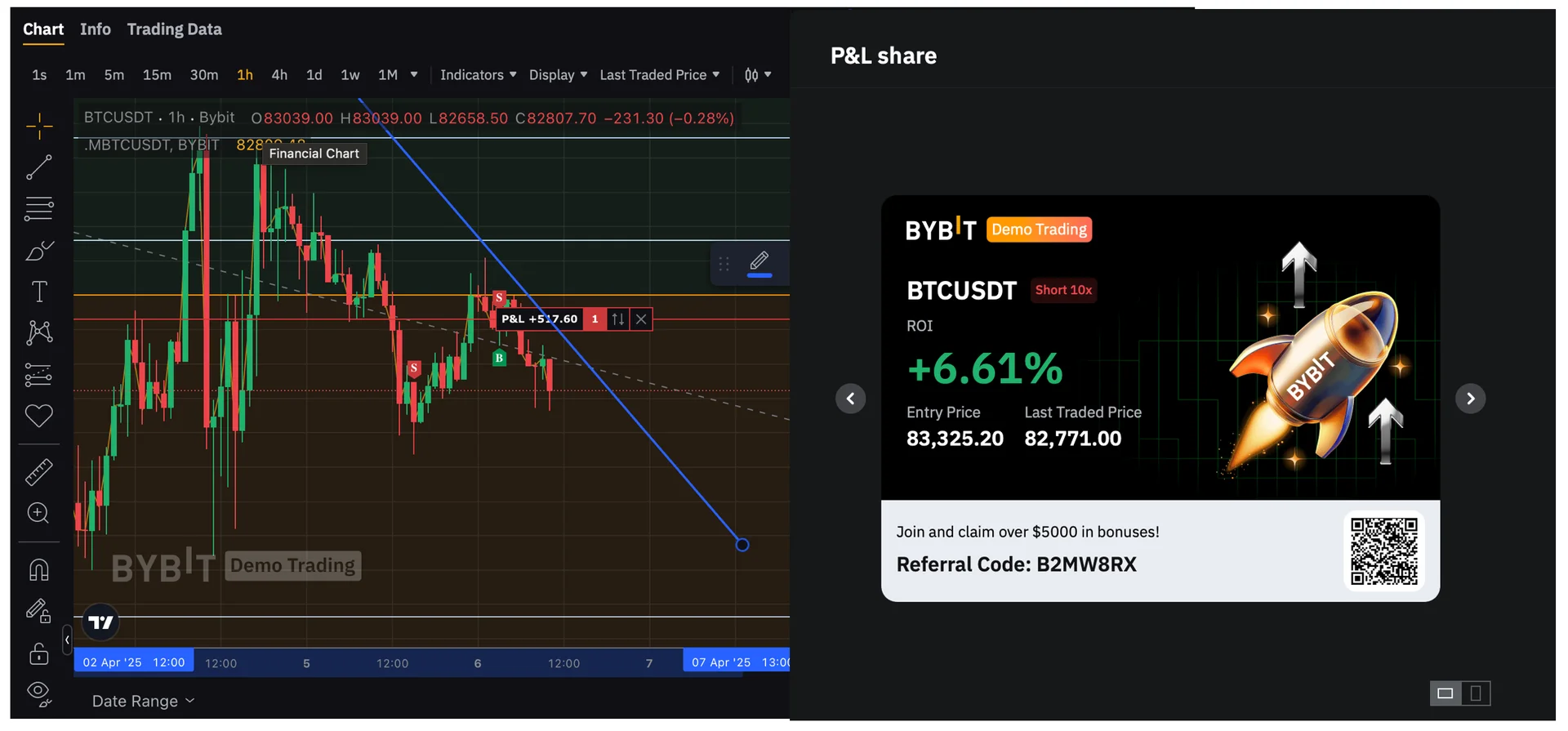Select the 1w timeframe
The image size is (1568, 731).
coord(350,75)
